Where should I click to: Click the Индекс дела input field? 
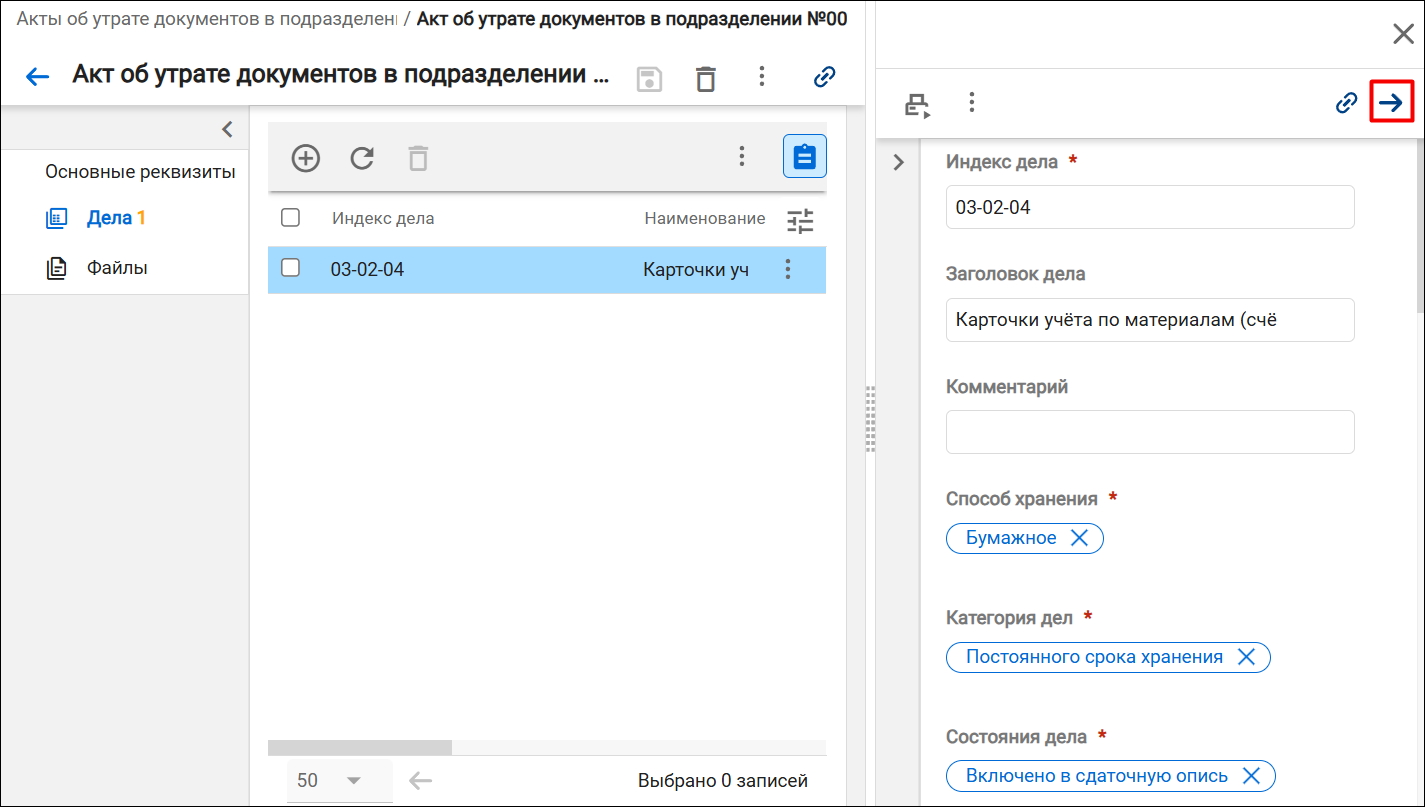click(x=1150, y=207)
